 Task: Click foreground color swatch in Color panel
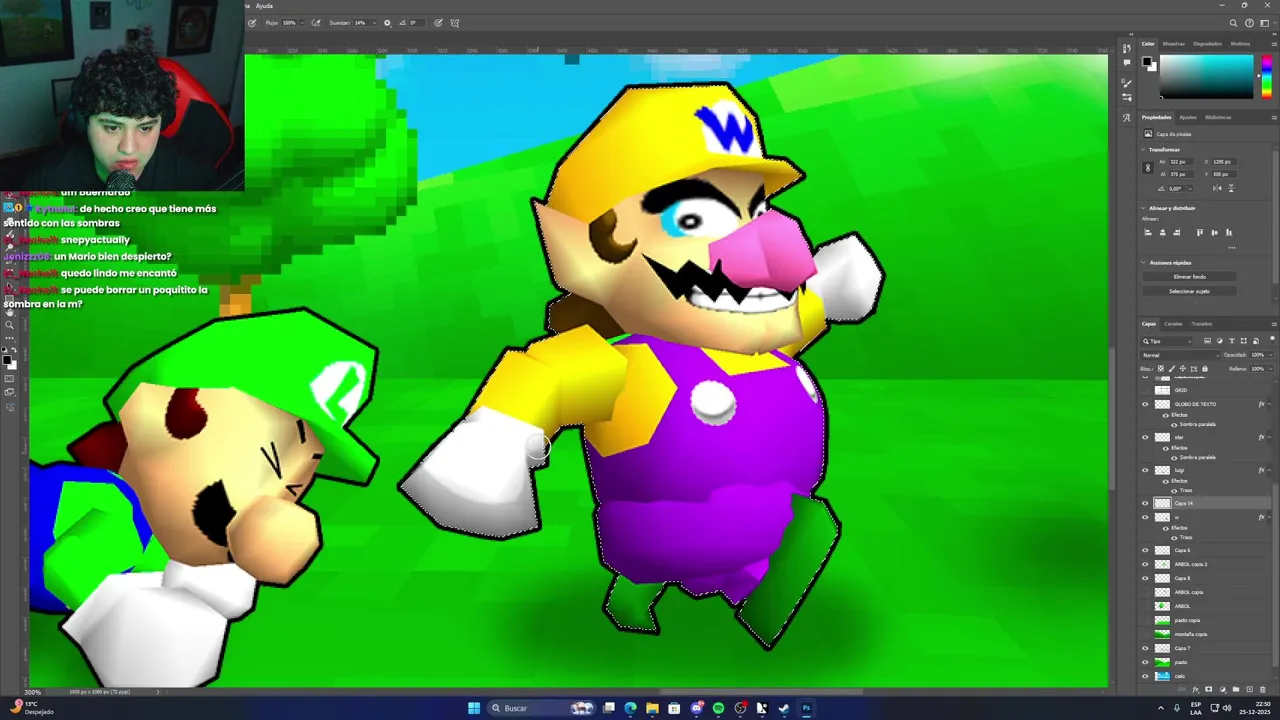pyautogui.click(x=1148, y=62)
